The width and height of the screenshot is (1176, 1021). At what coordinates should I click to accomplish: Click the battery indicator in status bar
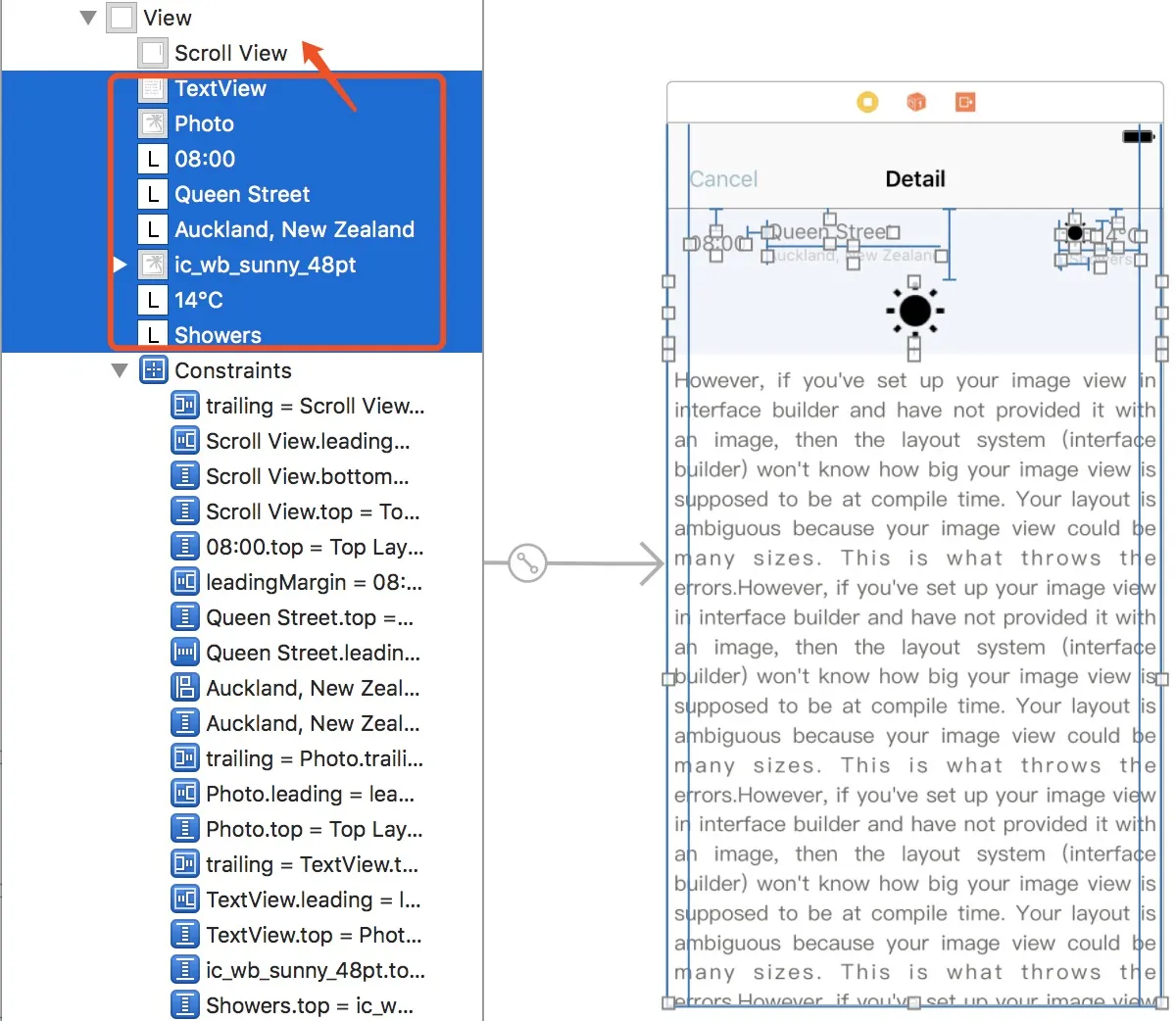[x=1138, y=136]
